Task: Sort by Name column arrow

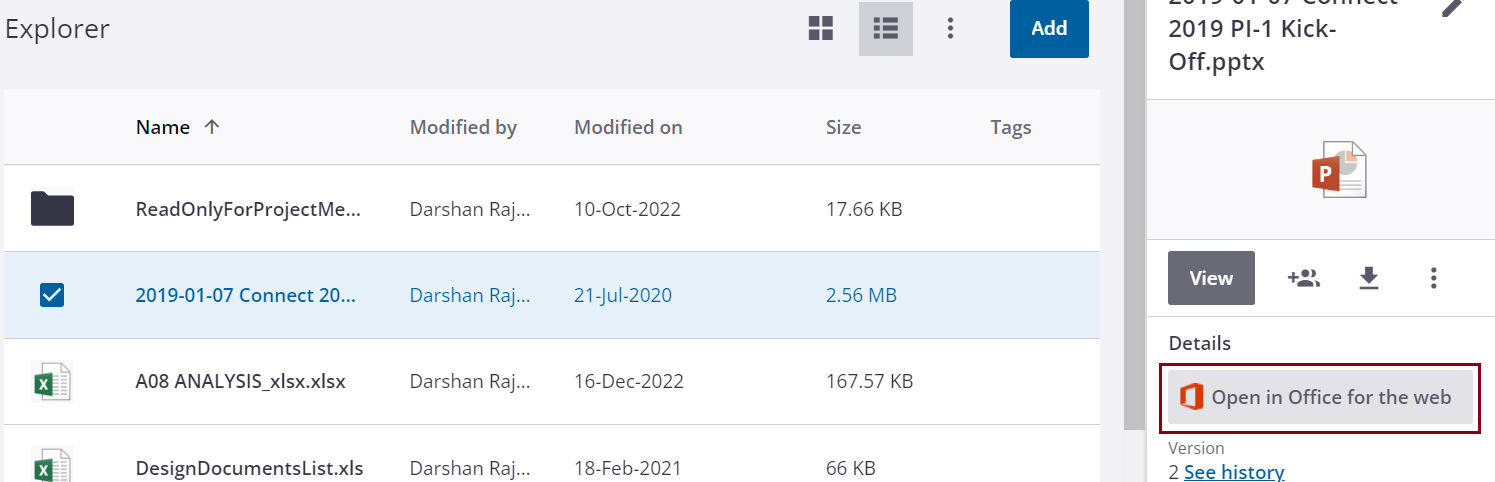Action: 211,127
